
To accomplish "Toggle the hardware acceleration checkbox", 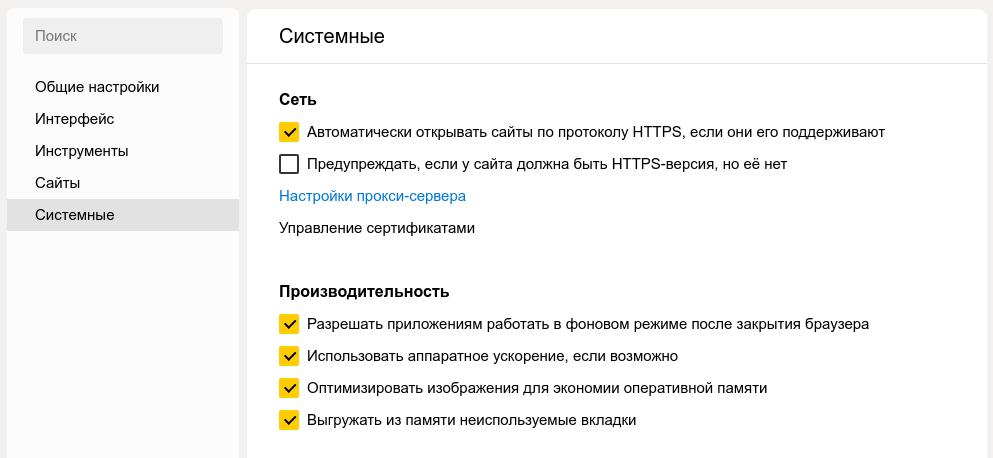I will pos(290,356).
